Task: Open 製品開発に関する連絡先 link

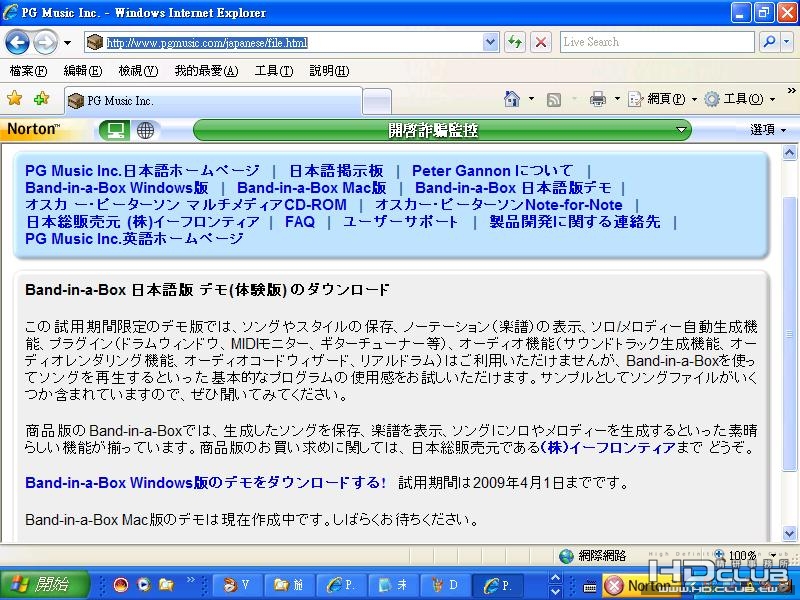Action: 574,222
